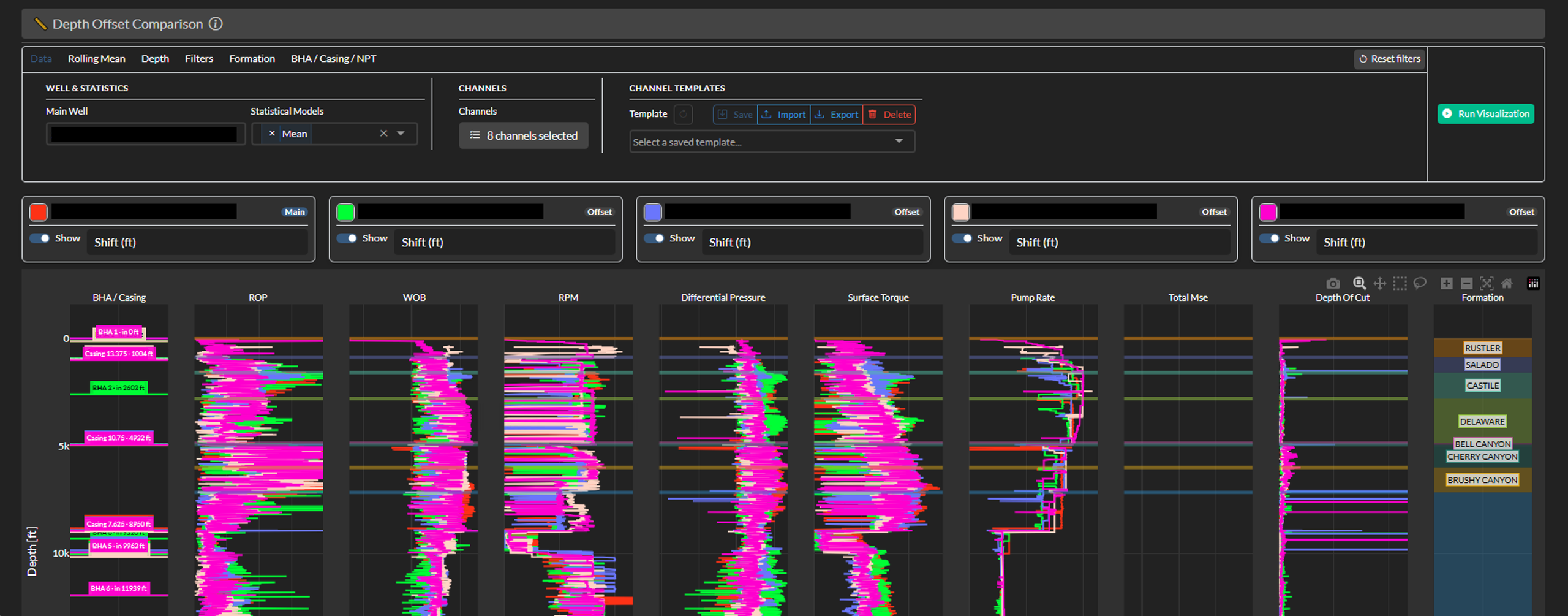Choose the Lasso Select tool
The image size is (1568, 616).
point(1420,283)
